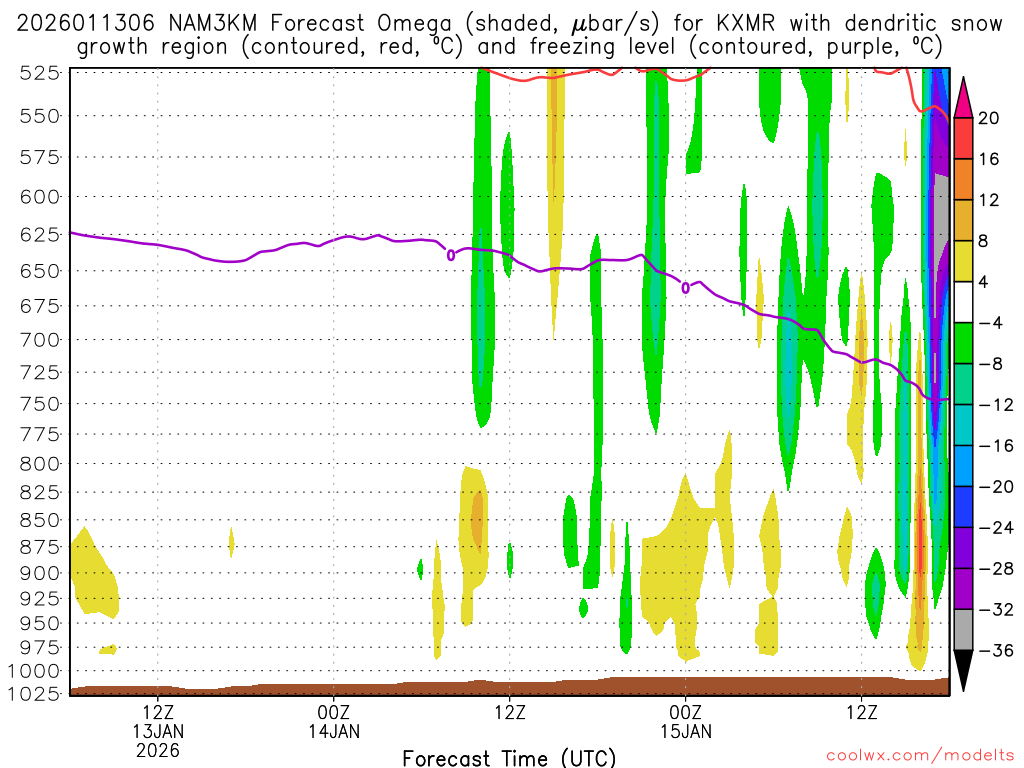Click the purple legend swatch between -24 and -28

pos(963,548)
